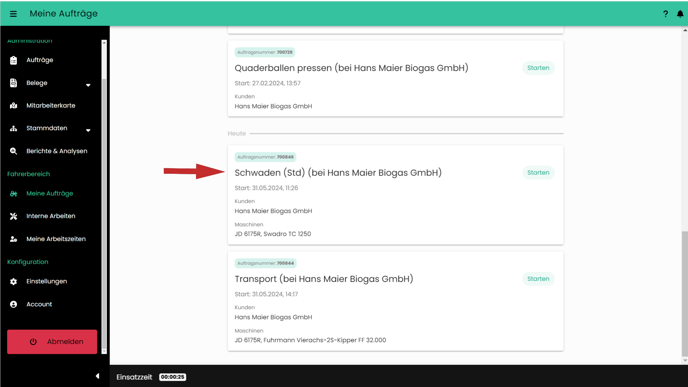Viewport: 688px width, 387px height.
Task: Open Berichte & Analysen menu item
Action: click(x=57, y=151)
